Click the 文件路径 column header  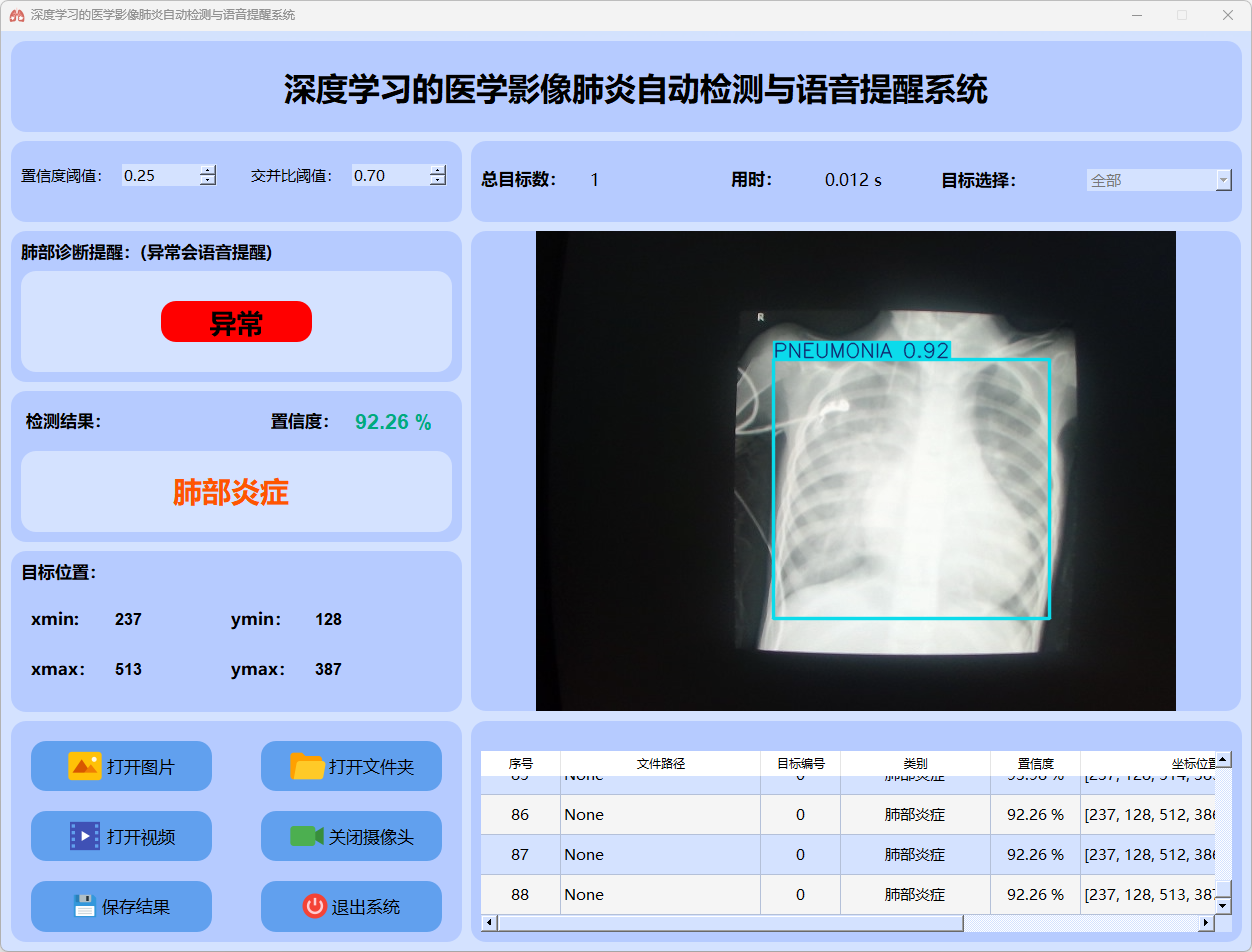coord(660,763)
